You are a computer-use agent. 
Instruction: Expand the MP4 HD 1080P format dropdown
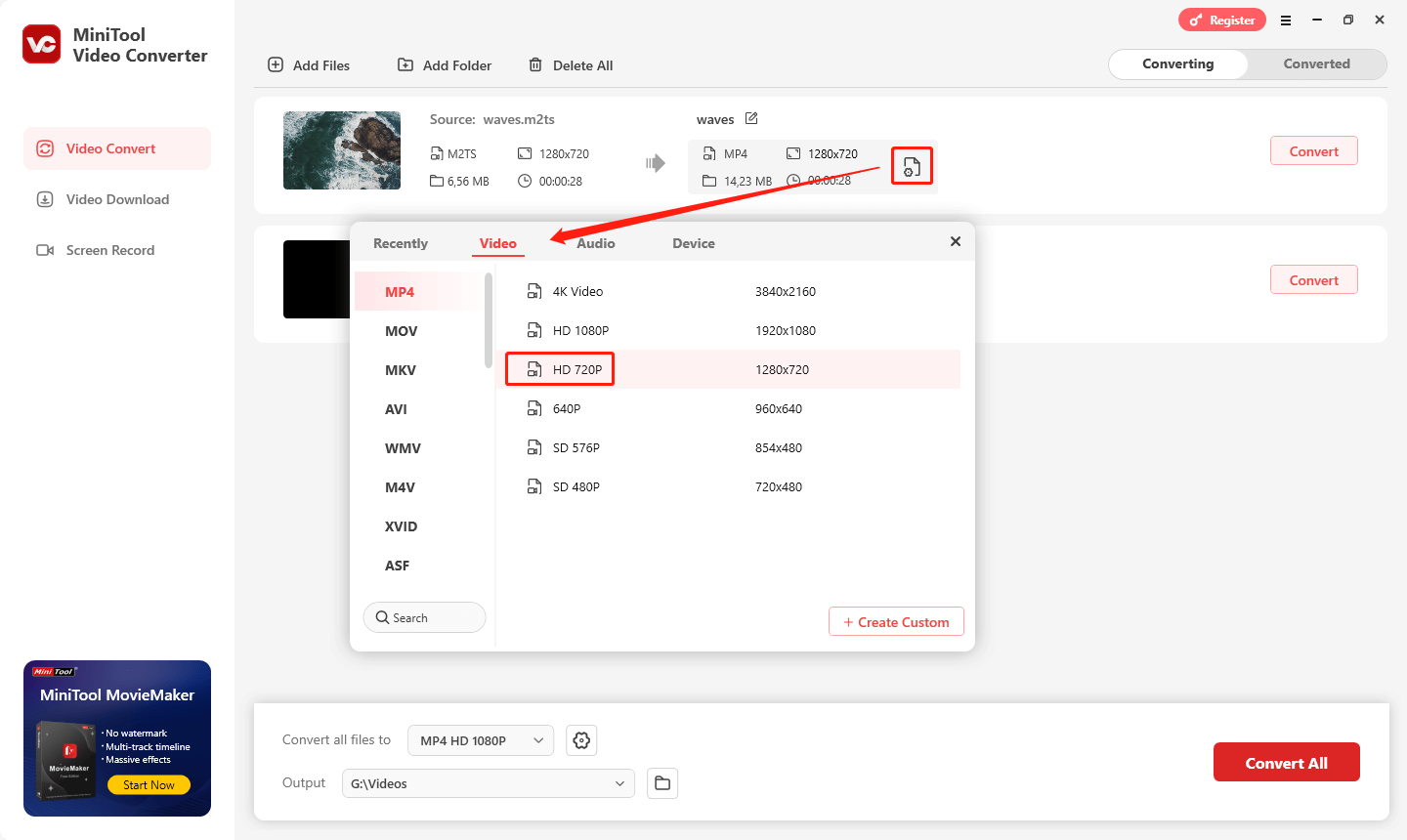point(481,740)
